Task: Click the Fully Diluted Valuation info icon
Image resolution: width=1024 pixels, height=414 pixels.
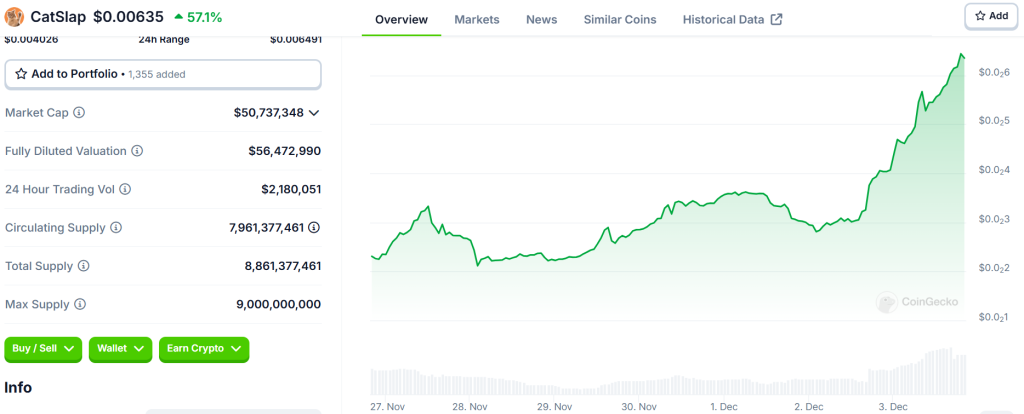Action: pos(137,151)
